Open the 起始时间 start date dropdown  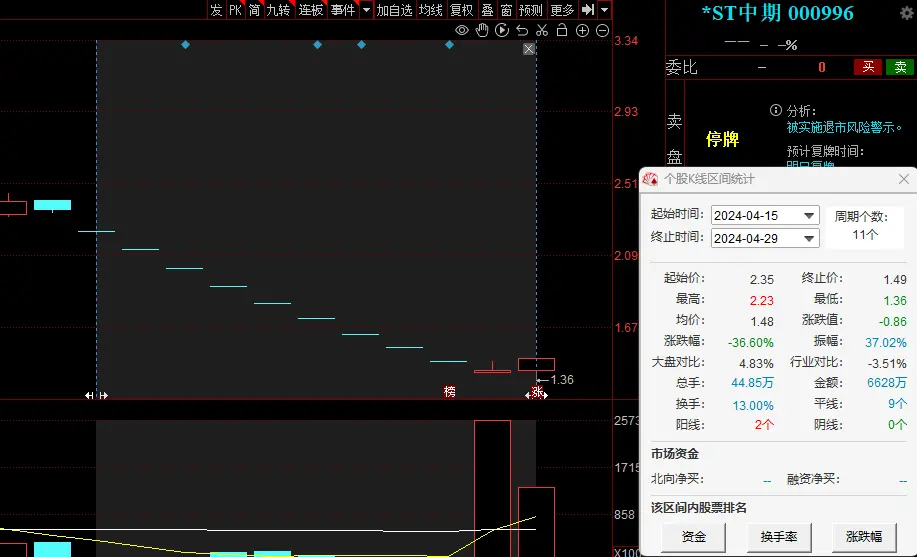point(809,216)
